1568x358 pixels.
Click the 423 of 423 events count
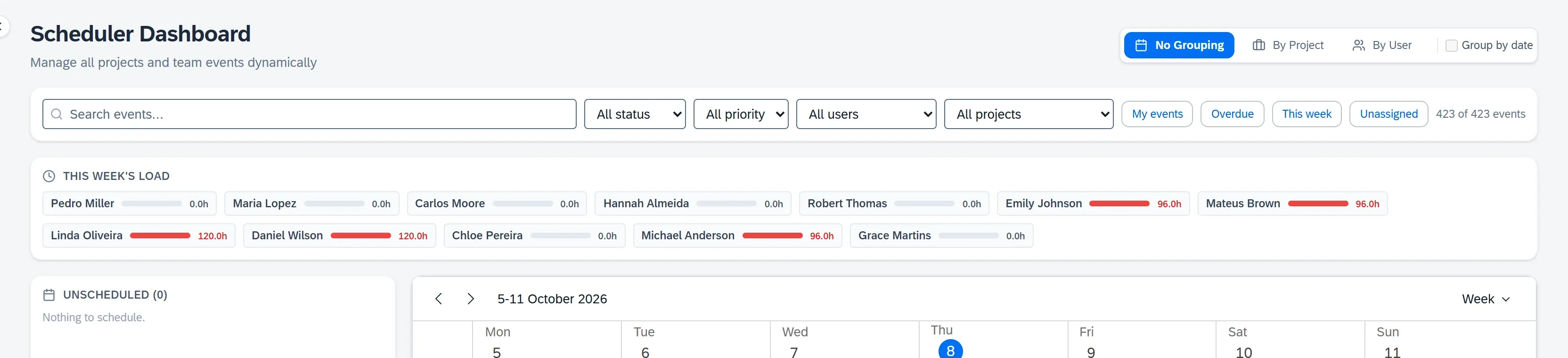[1480, 114]
